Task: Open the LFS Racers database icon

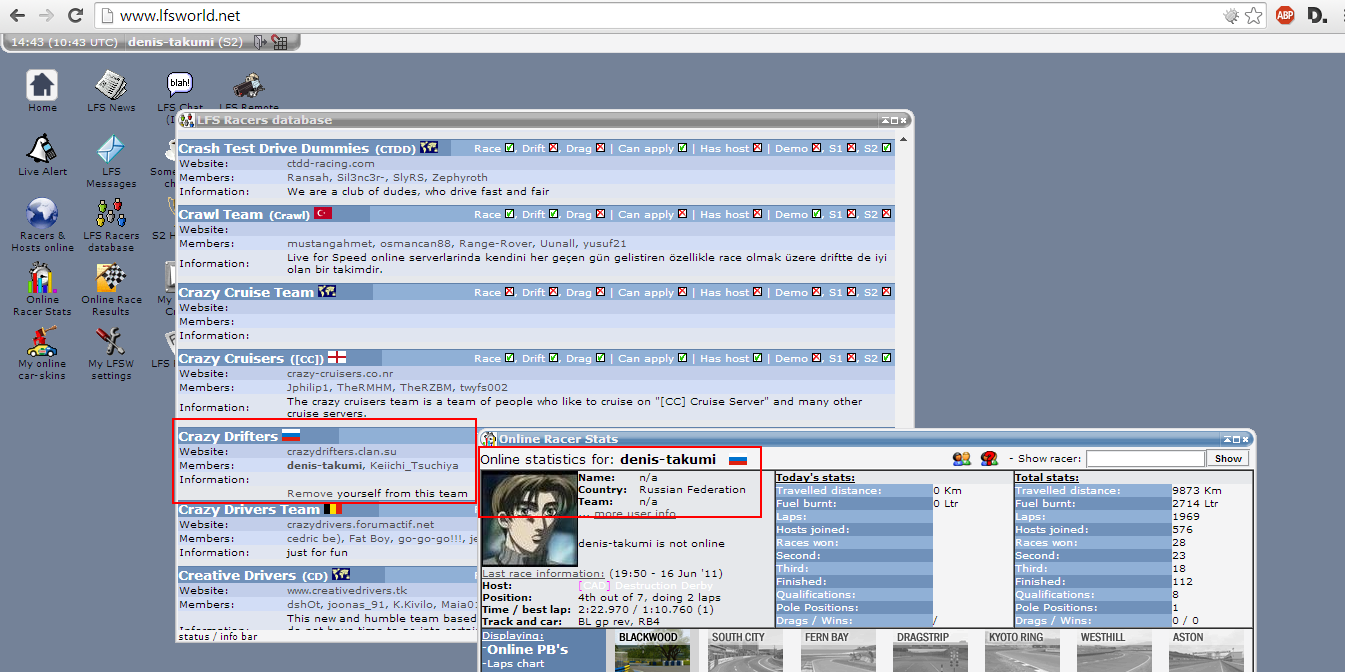Action: tap(110, 213)
